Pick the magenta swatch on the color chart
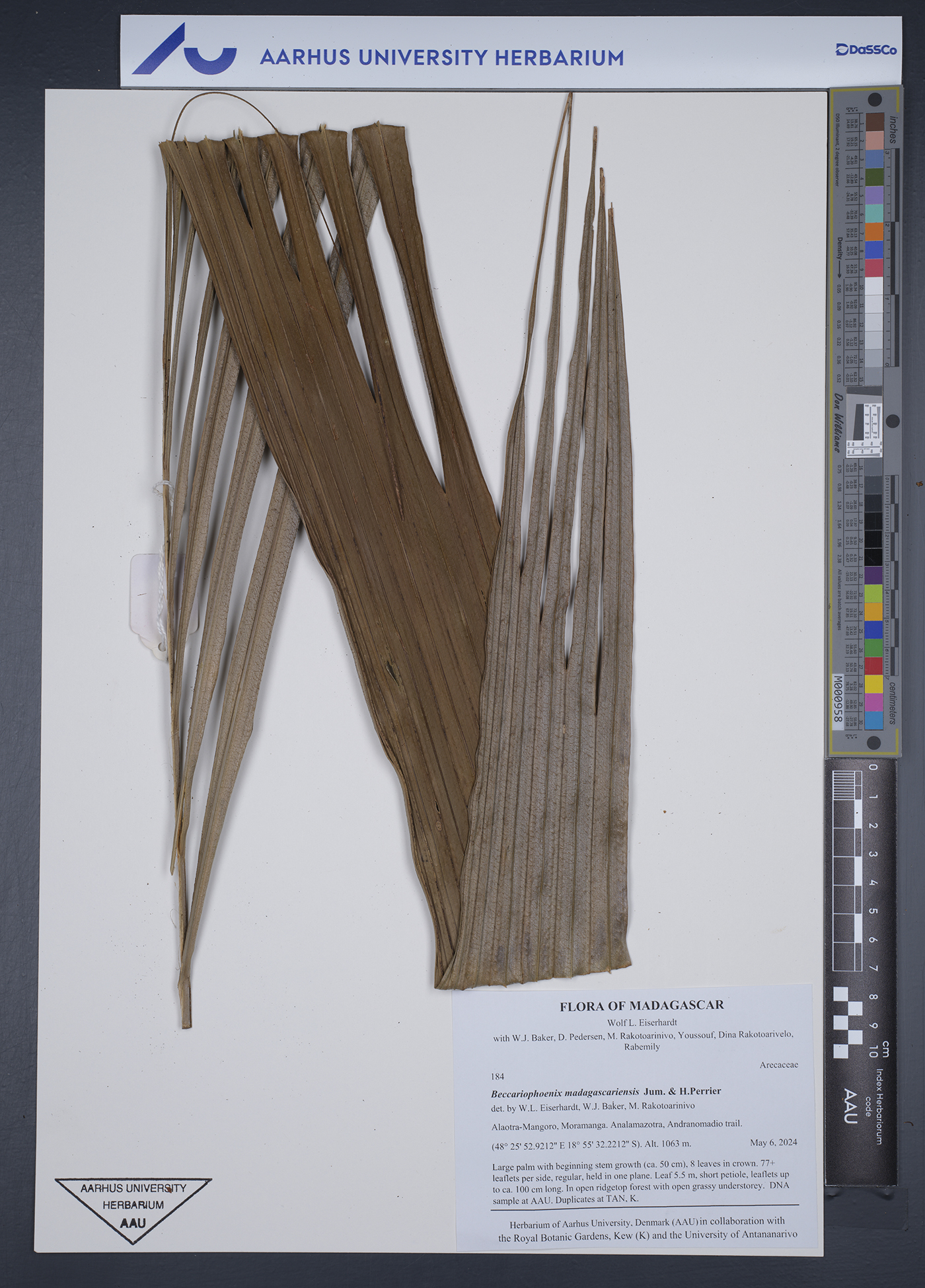Screen dimensions: 925x1288 874,702
